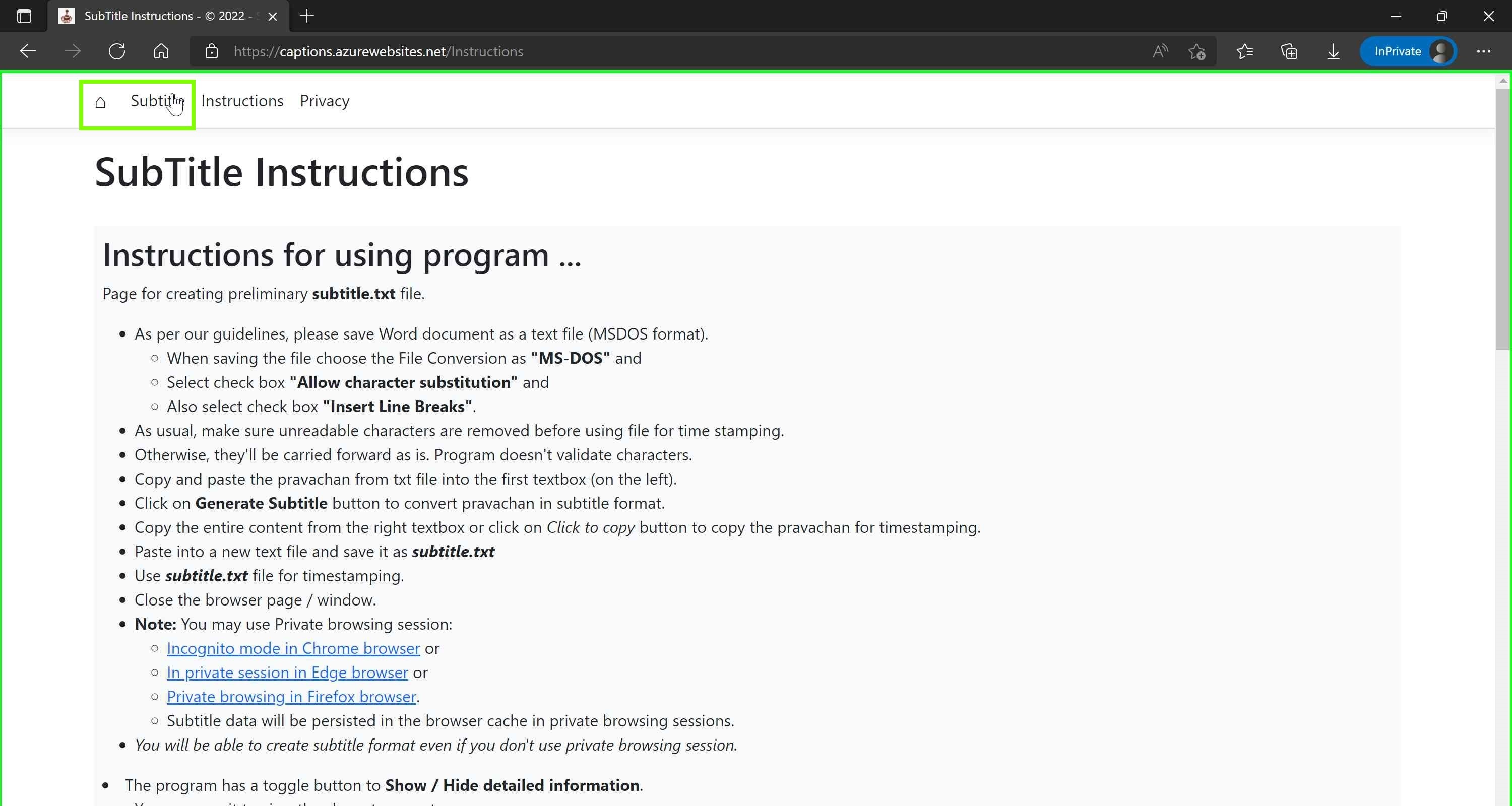
Task: Click the site home icon in navbar
Action: (100, 102)
